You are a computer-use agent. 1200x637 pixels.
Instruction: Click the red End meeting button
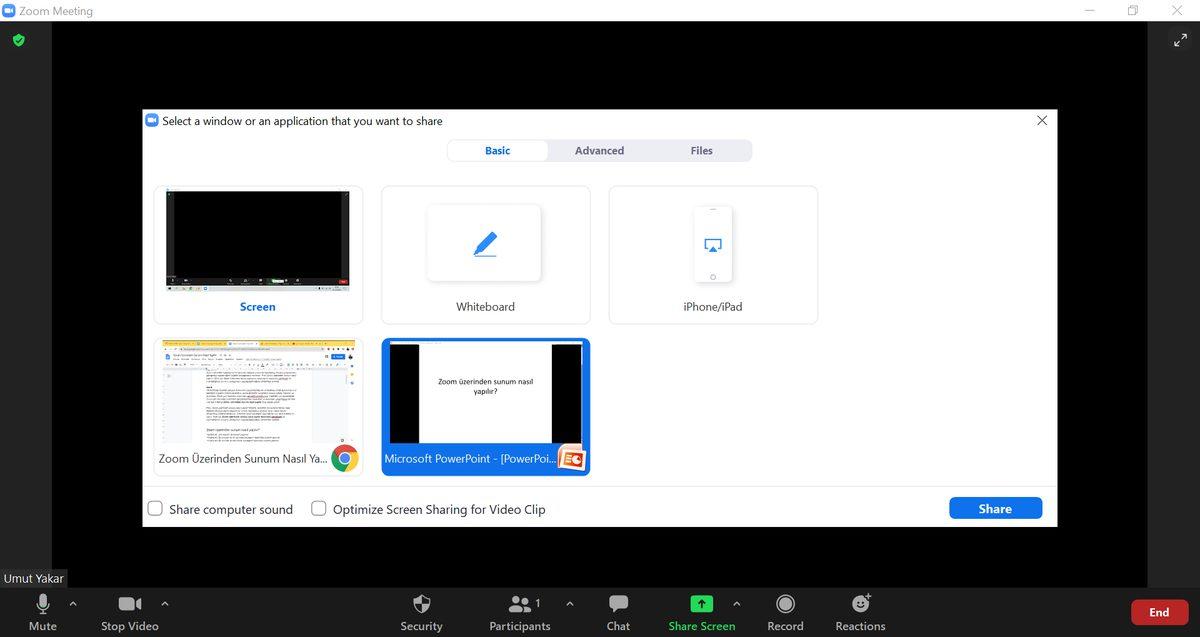pyautogui.click(x=1159, y=612)
